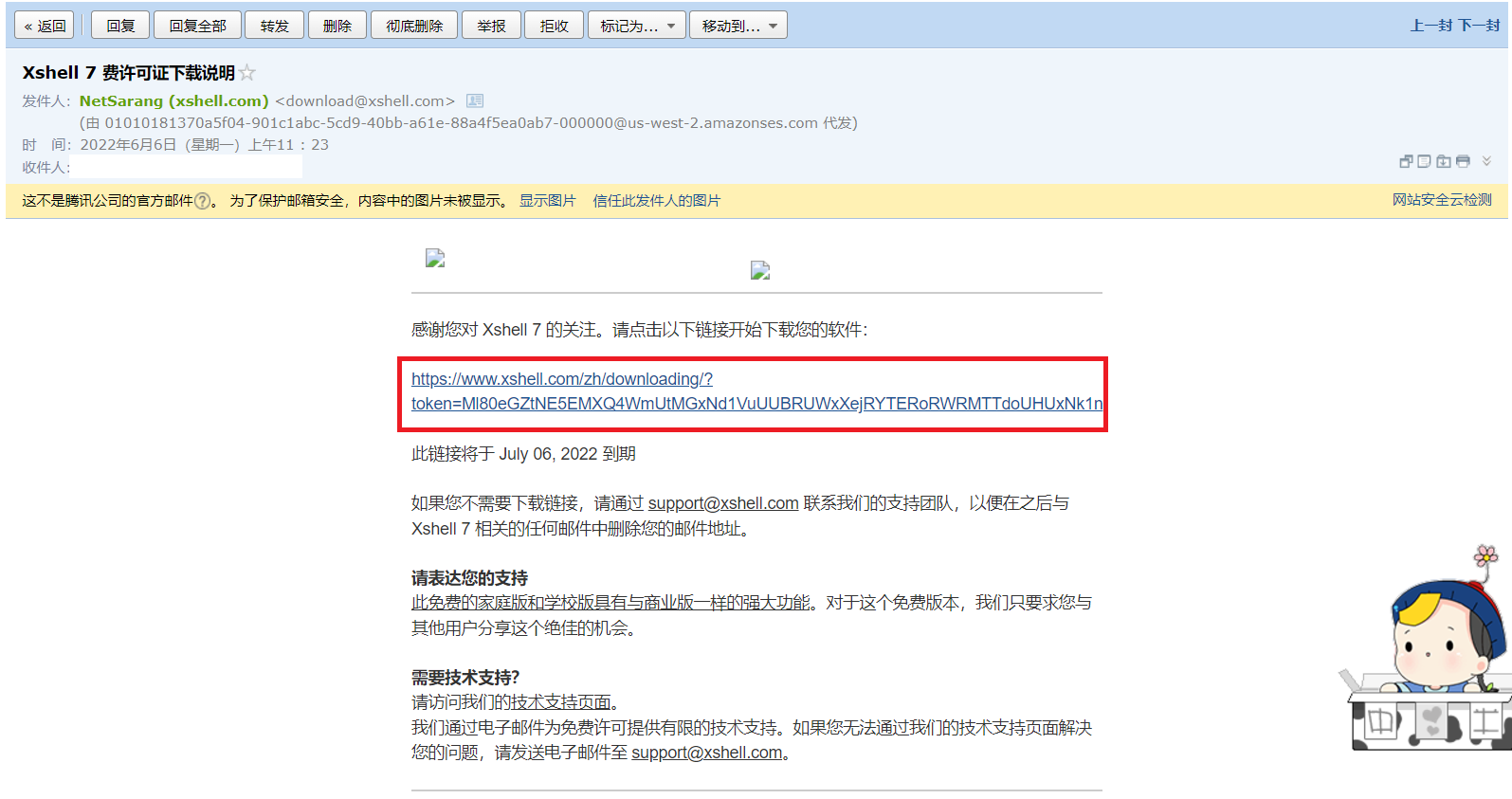Open the 移动到 dropdown
This screenshot has width=1512, height=799.
(x=738, y=26)
